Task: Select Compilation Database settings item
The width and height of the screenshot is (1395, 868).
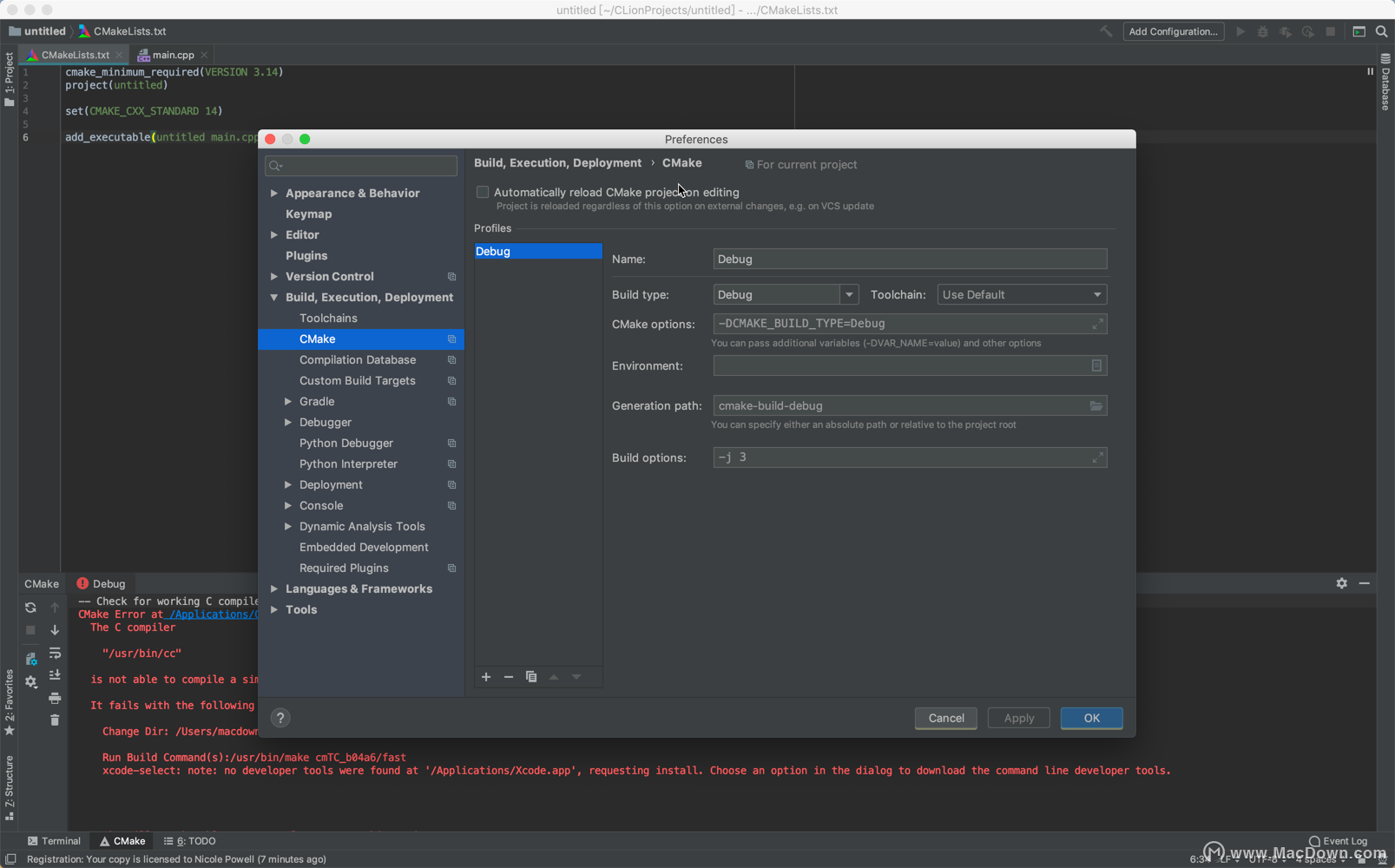Action: [358, 359]
